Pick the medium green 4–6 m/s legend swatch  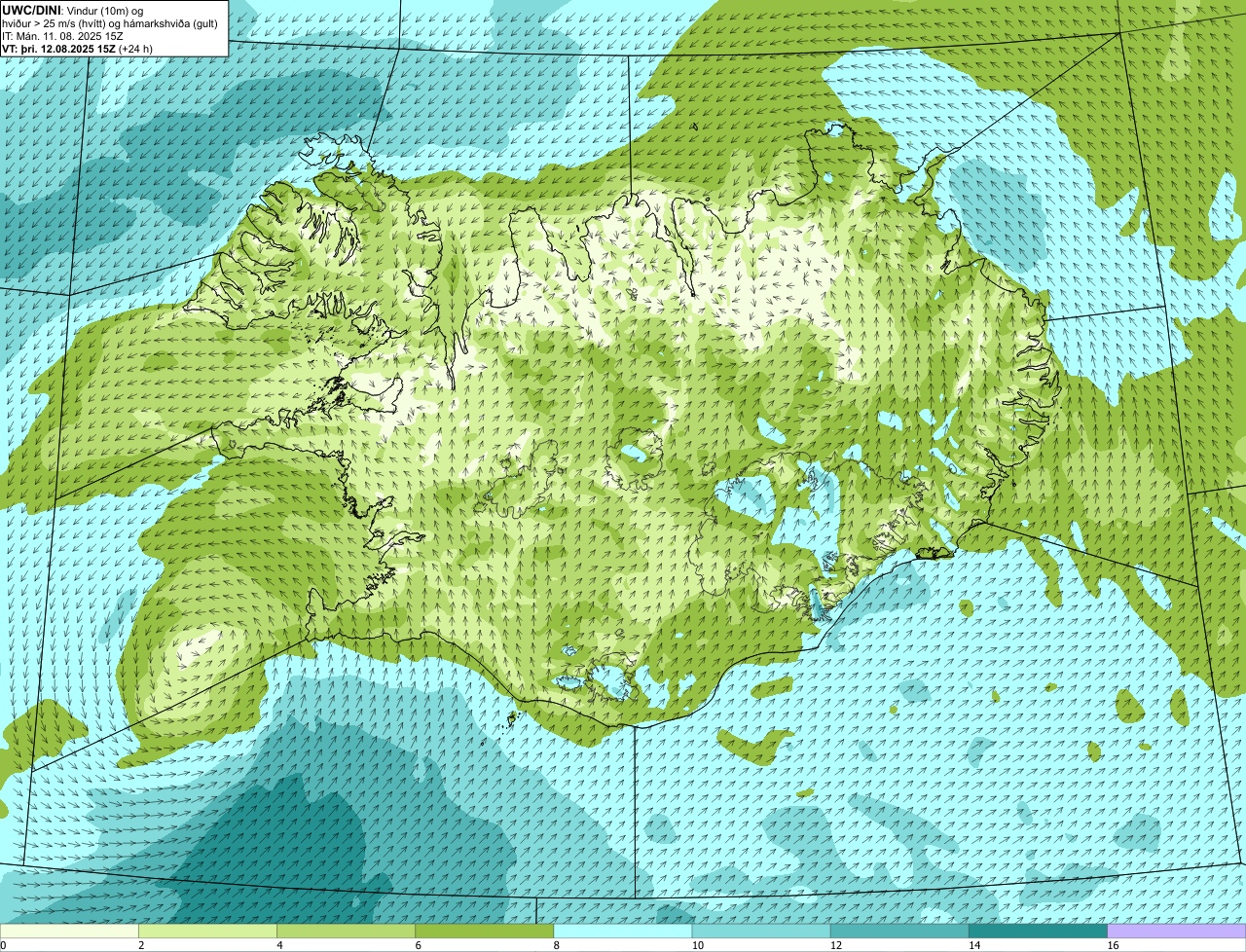tap(346, 932)
